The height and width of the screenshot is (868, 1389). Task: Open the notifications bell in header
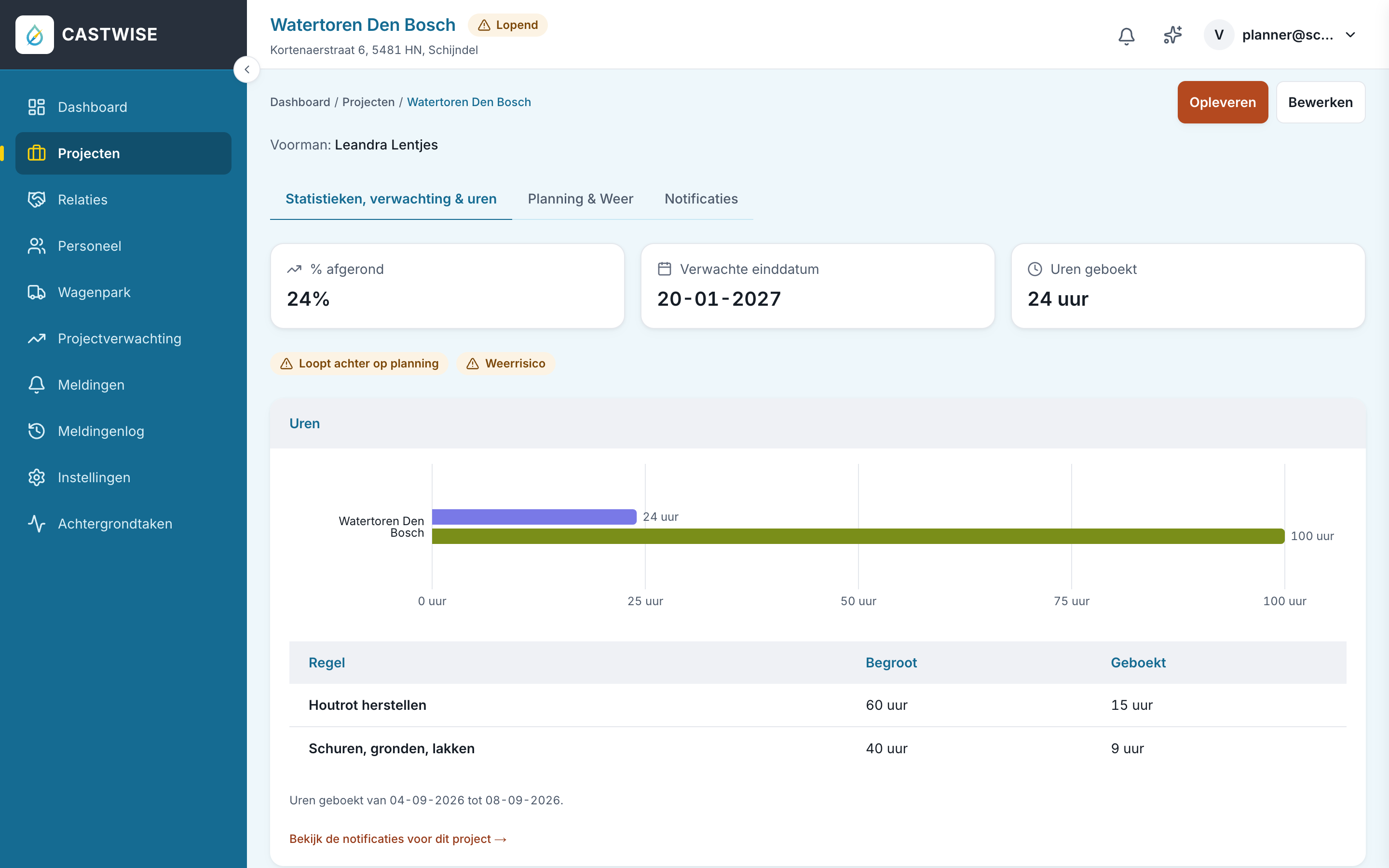click(1126, 35)
